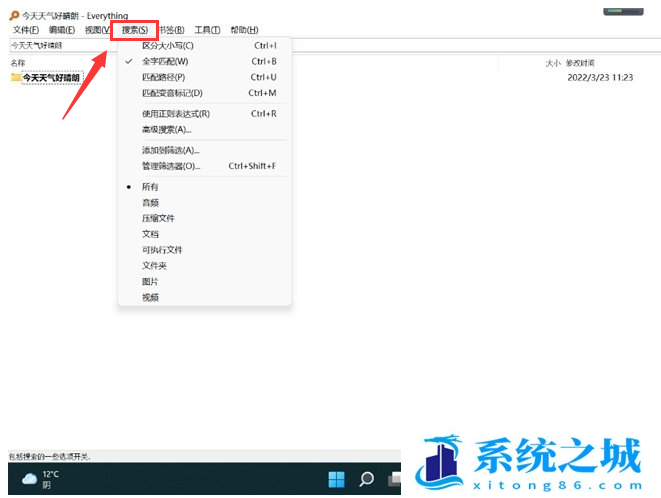Click the 搜索(S) menu

134,30
